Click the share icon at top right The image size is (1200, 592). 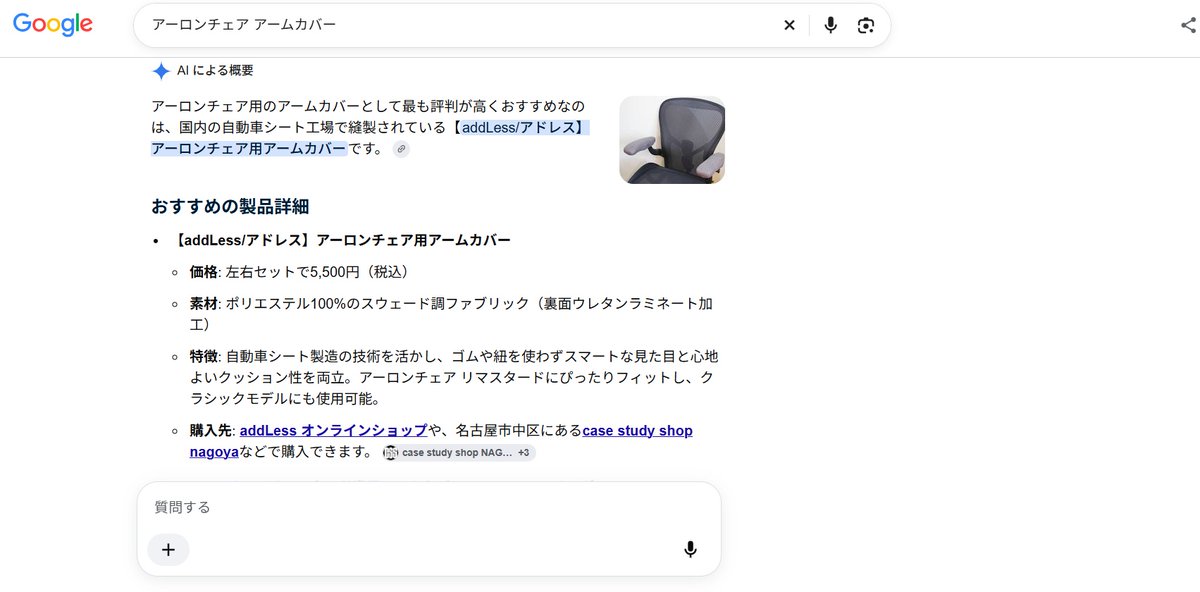[x=1188, y=25]
